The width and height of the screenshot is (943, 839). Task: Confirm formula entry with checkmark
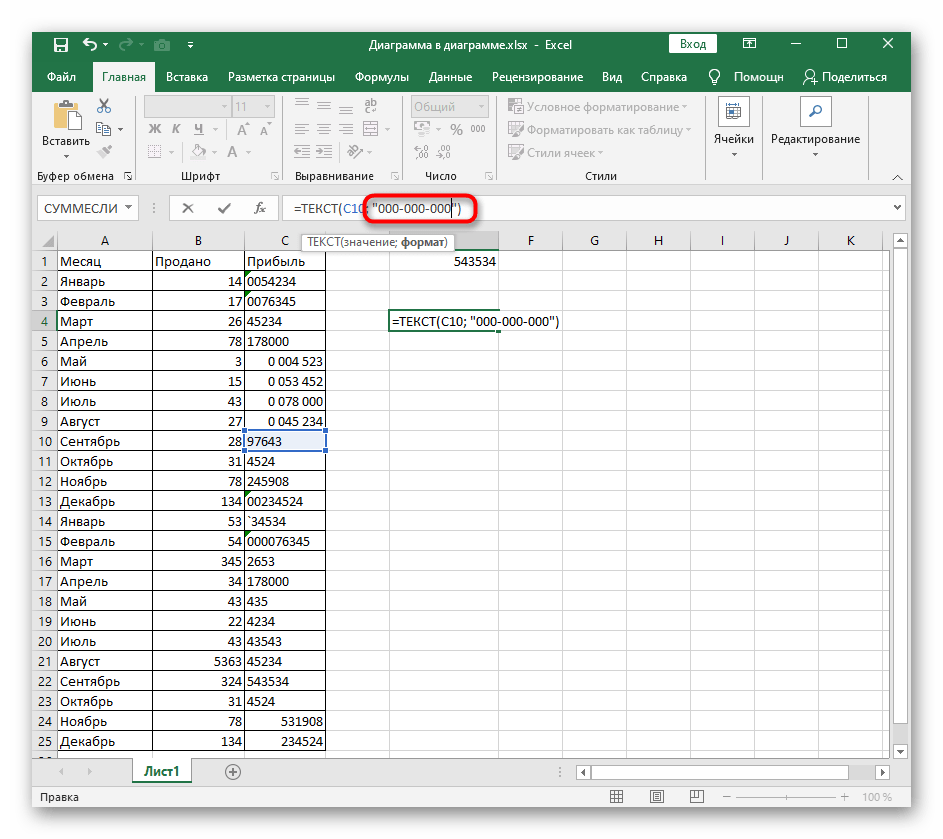224,208
